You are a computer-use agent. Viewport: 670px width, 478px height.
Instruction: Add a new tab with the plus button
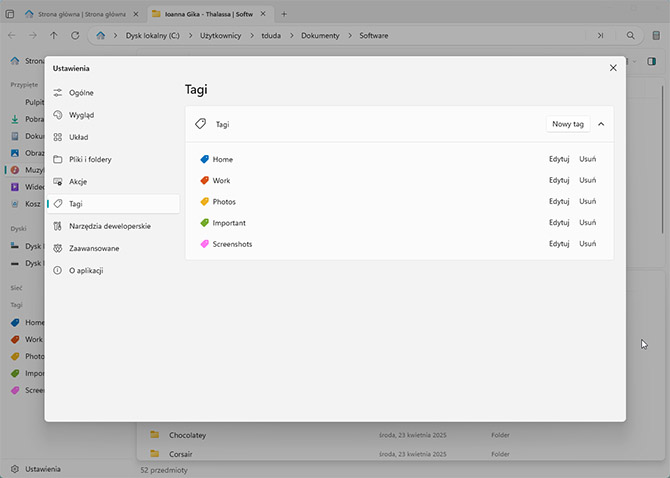point(284,14)
